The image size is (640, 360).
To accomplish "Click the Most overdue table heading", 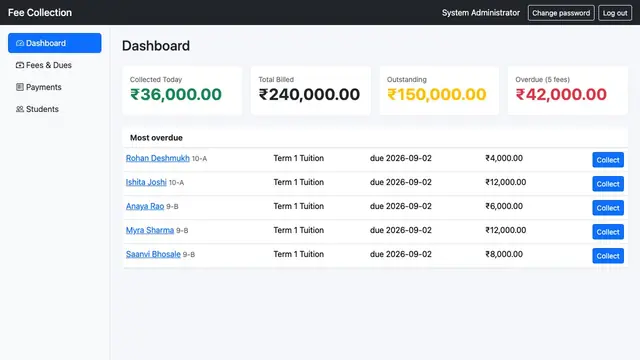I will point(156,138).
